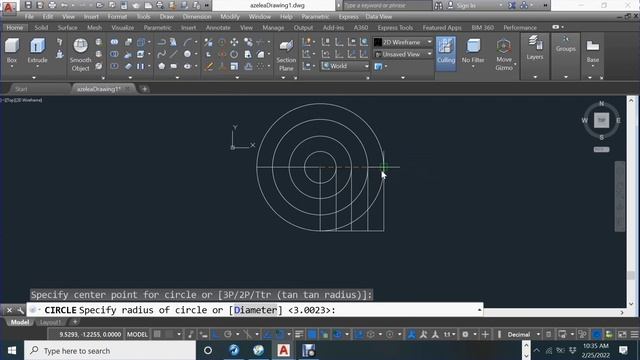Open the World UCS dropdown
Viewport: 640px width, 360px height.
coord(345,66)
